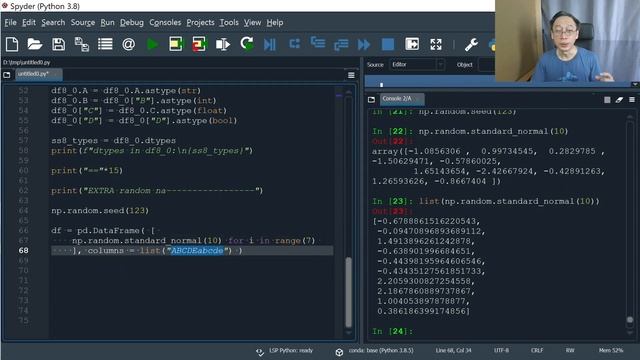Click line number 68 in gutter
The image size is (640, 360).
(23, 251)
